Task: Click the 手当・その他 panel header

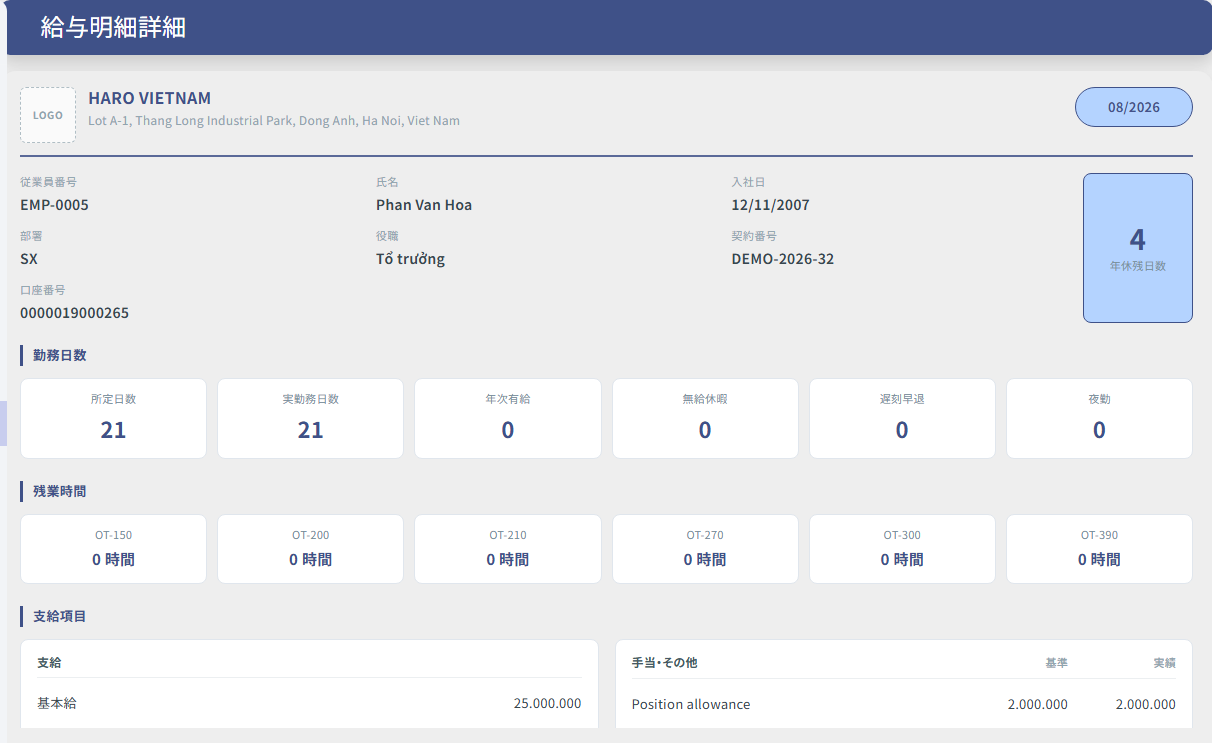Action: pyautogui.click(x=665, y=663)
